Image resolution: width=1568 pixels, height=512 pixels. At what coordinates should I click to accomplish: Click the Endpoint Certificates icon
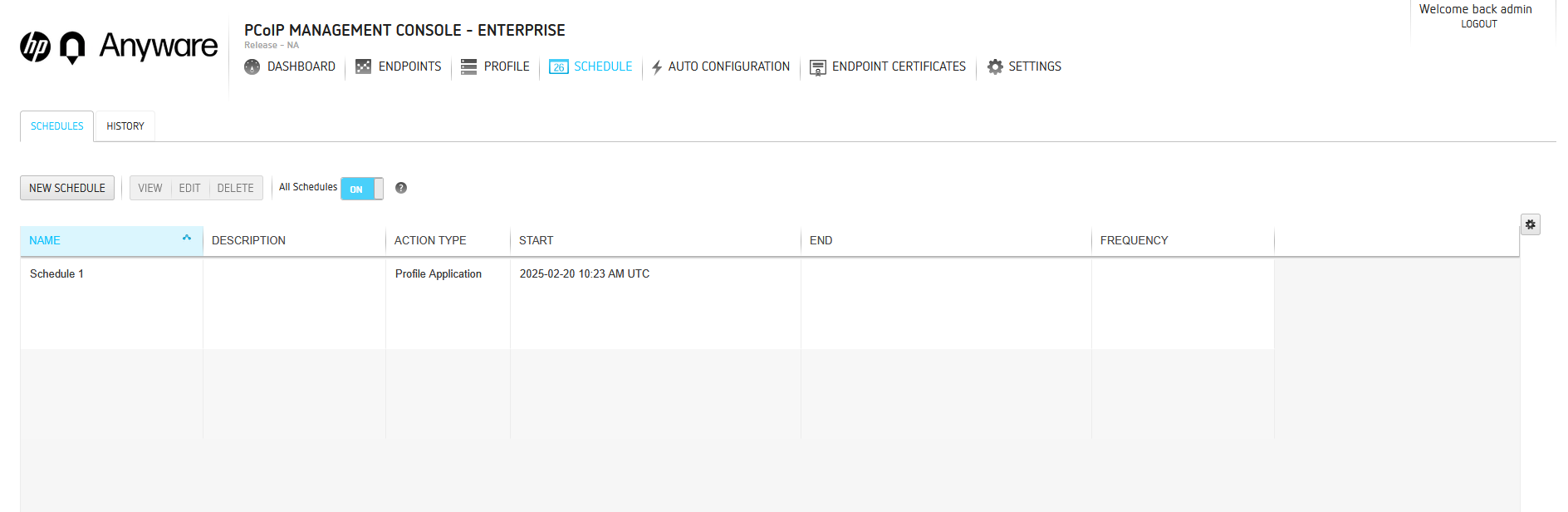pyautogui.click(x=818, y=67)
